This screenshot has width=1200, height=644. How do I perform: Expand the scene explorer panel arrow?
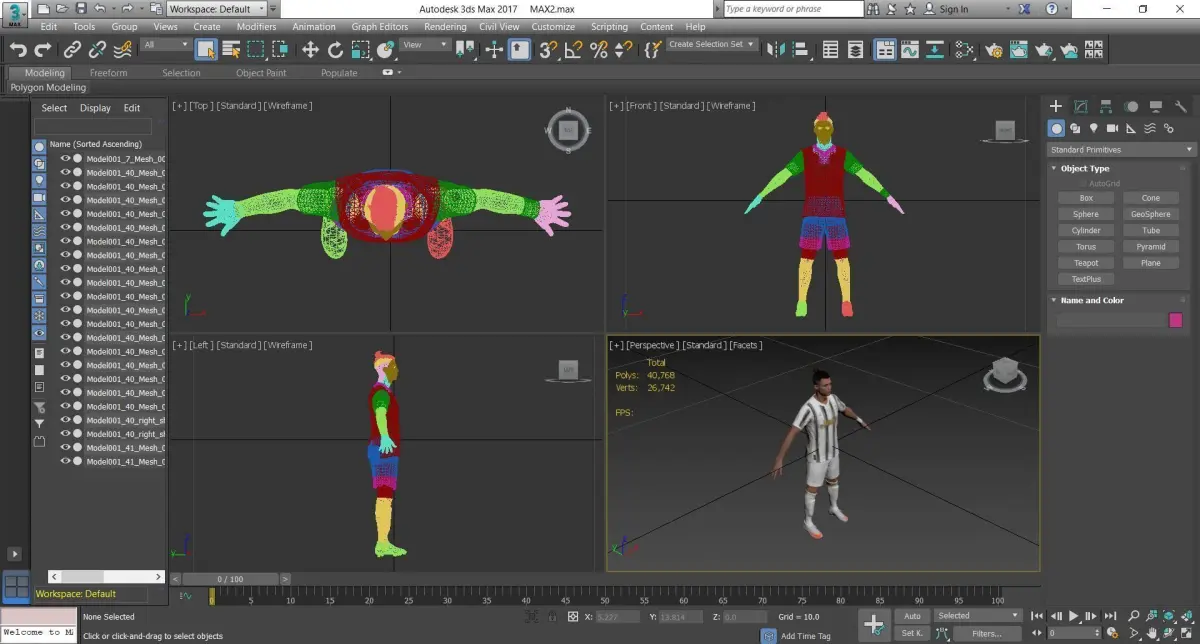[x=14, y=553]
